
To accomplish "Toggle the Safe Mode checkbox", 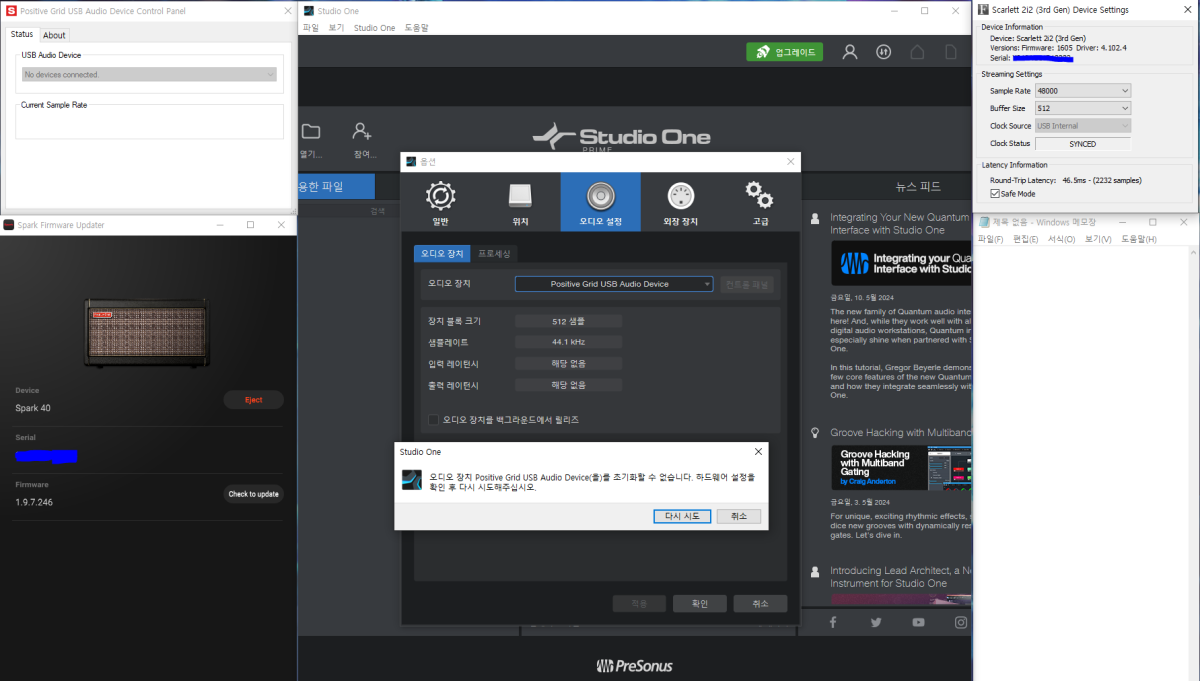I will 994,193.
